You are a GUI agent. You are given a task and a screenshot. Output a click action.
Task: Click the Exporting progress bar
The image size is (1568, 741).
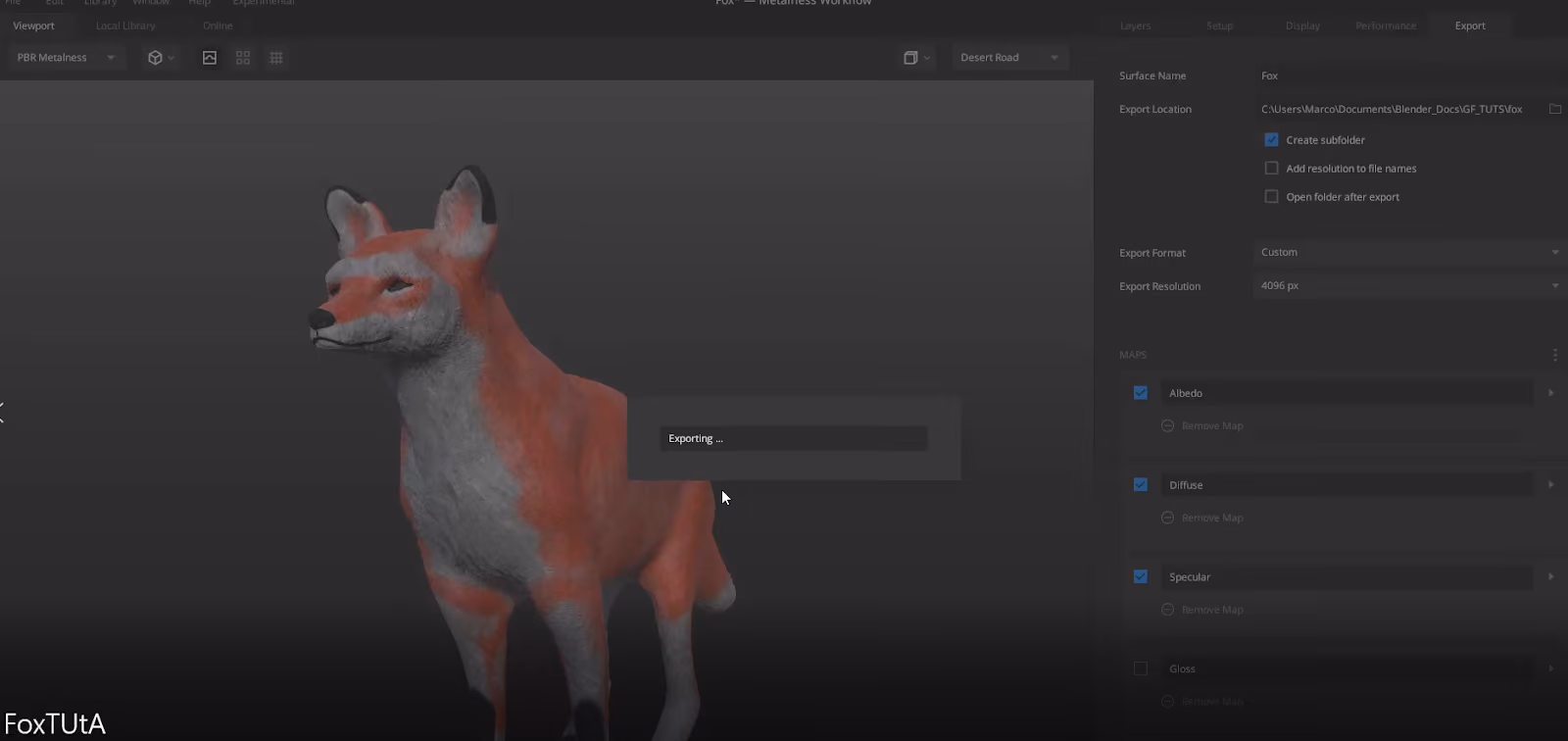tap(794, 438)
